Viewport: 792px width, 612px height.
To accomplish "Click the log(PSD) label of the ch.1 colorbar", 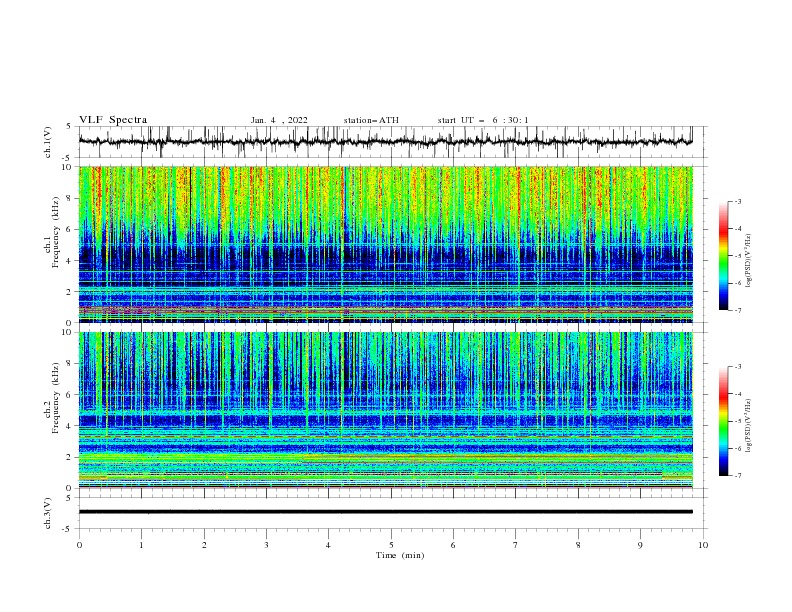I will pyautogui.click(x=749, y=261).
